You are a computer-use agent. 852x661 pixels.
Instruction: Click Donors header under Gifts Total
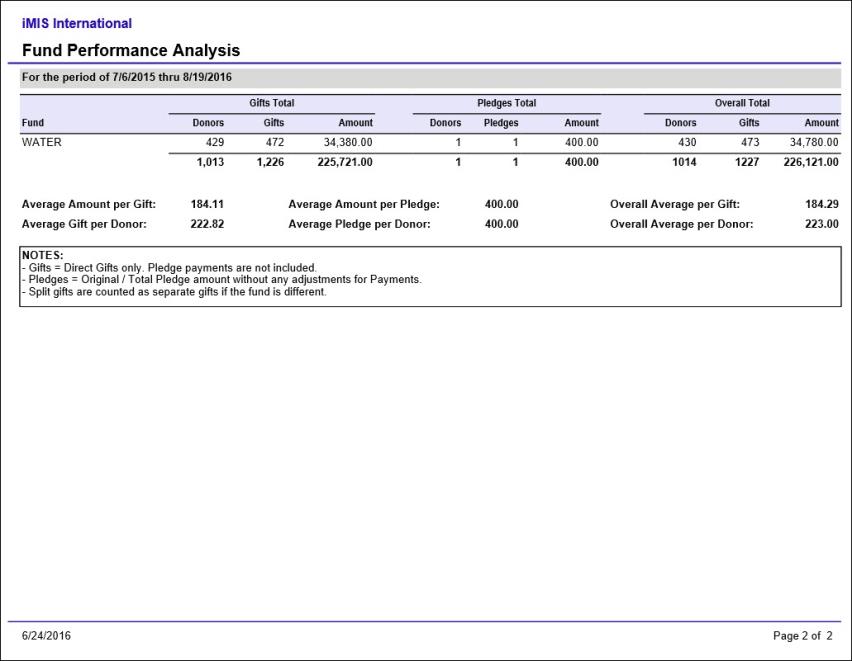[x=208, y=122]
